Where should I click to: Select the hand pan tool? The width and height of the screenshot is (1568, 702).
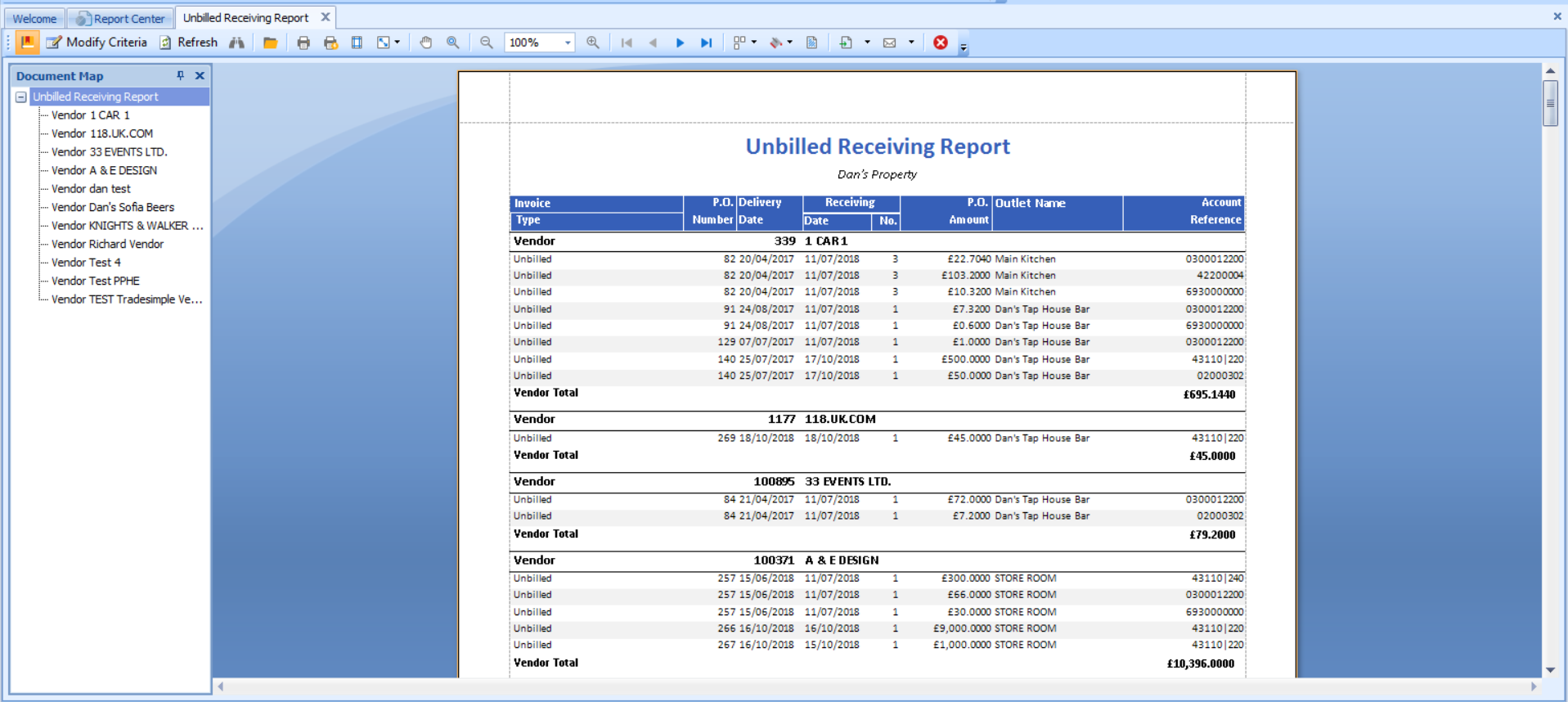click(426, 43)
